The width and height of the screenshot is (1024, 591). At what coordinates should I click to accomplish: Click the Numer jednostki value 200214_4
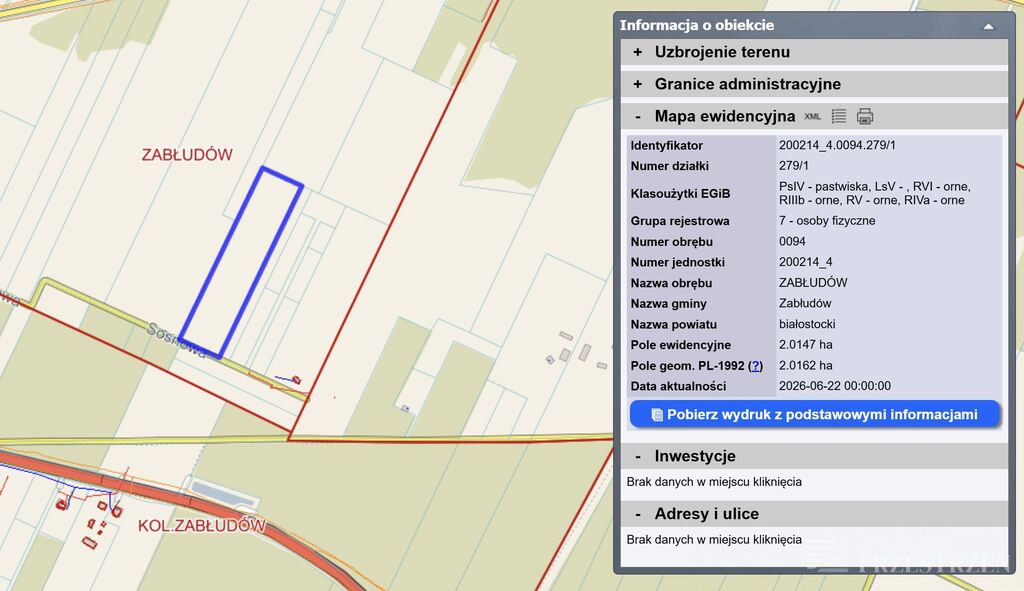tap(805, 262)
